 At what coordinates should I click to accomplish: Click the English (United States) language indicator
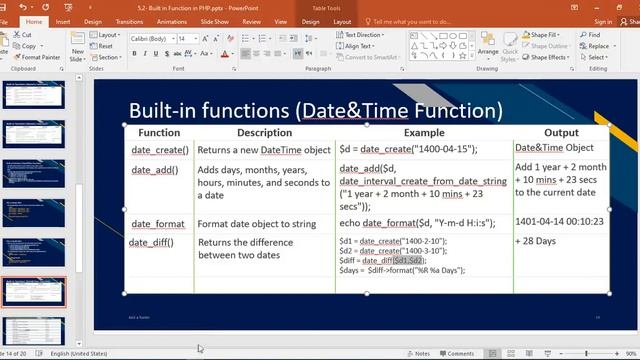[79, 353]
